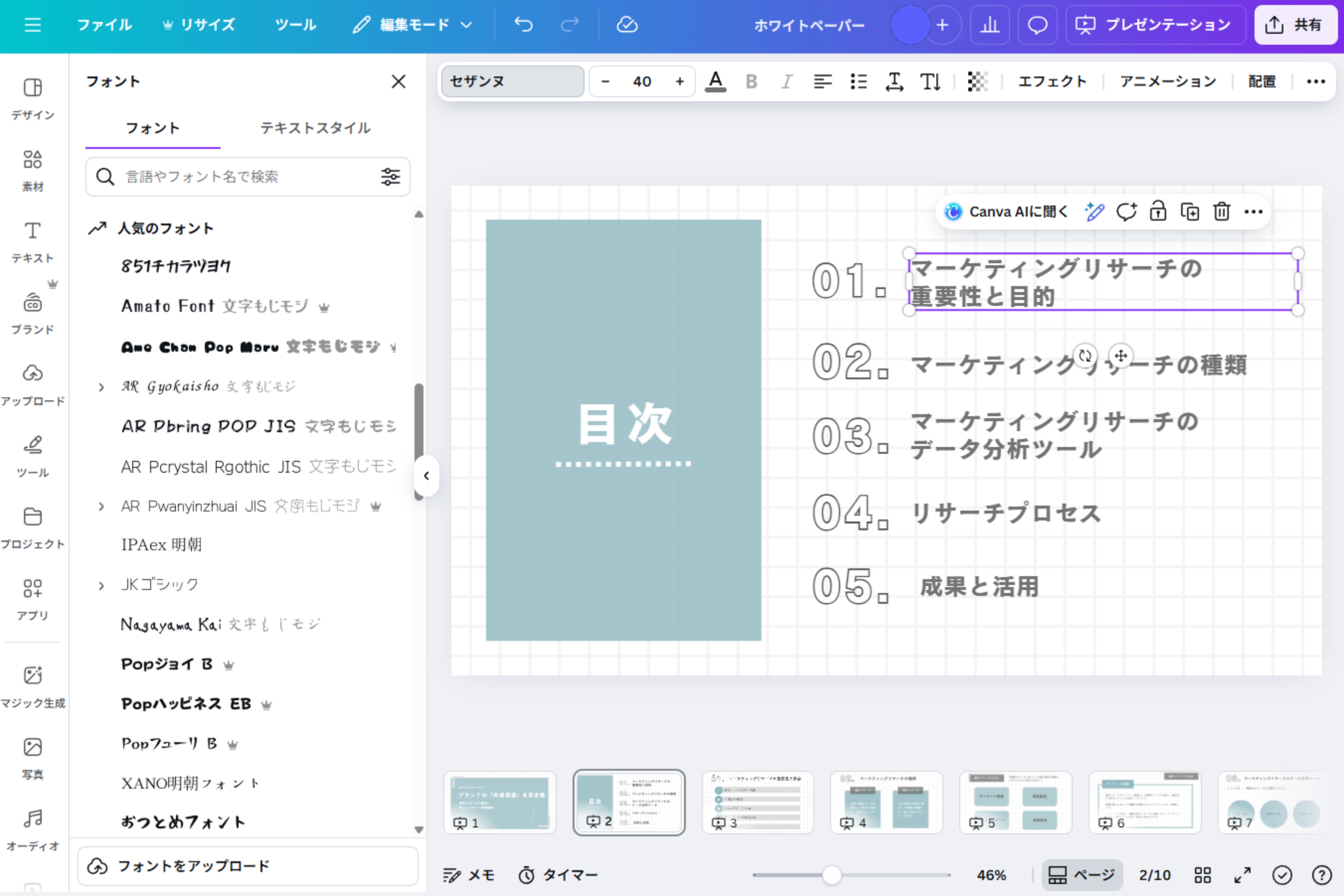Click the cloud save status icon
This screenshot has height=896, width=1344.
tap(627, 25)
